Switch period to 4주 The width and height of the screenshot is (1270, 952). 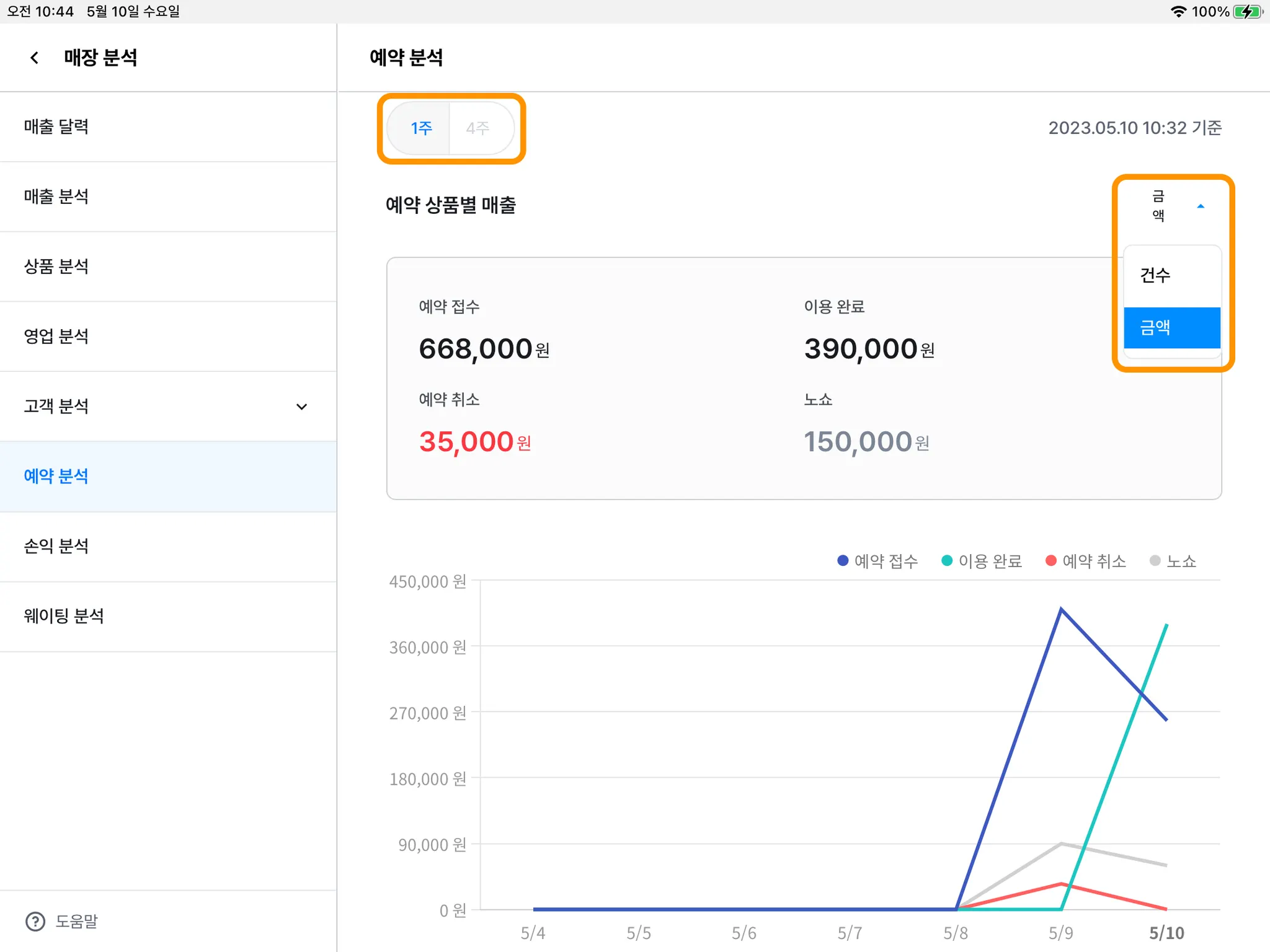[478, 128]
